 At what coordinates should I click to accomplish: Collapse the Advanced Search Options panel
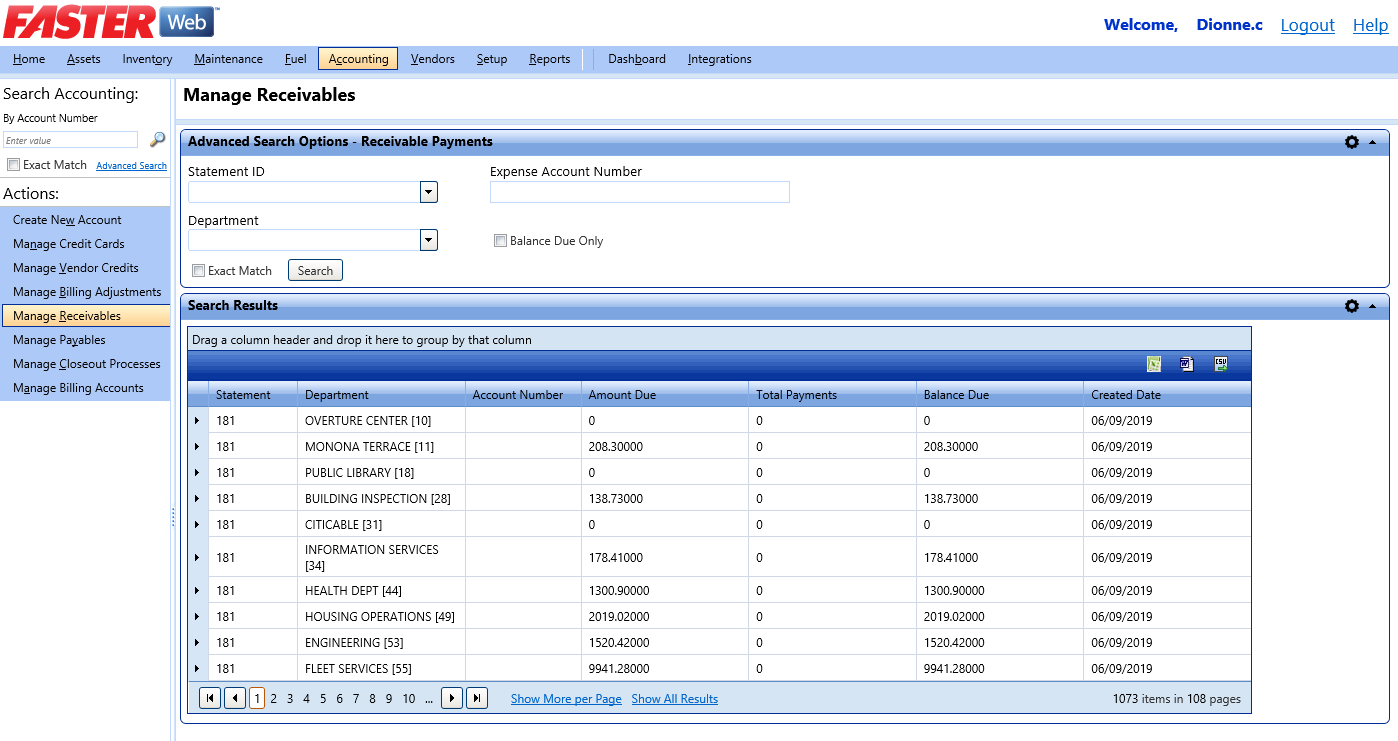pos(1372,142)
